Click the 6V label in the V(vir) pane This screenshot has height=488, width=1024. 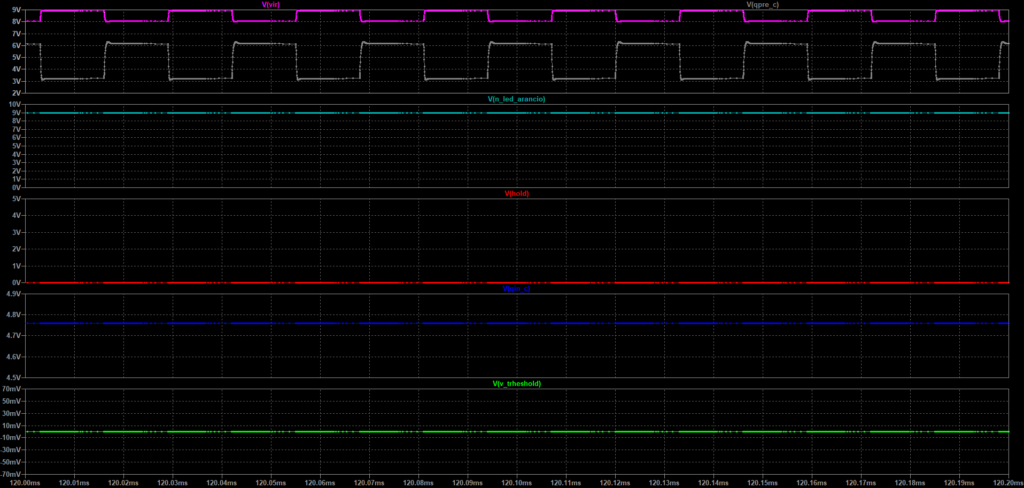pos(17,45)
